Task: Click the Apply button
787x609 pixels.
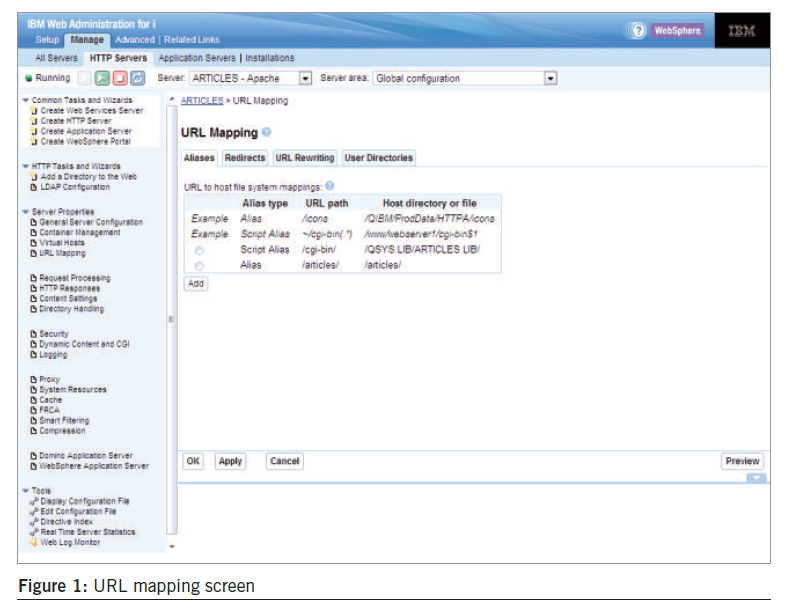Action: click(x=230, y=461)
